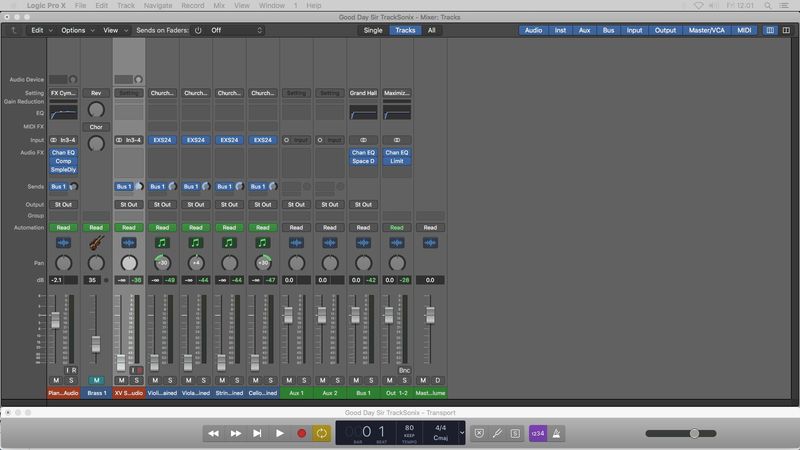The width and height of the screenshot is (800, 450).
Task: Fast forward with the transport forward button
Action: [x=235, y=433]
